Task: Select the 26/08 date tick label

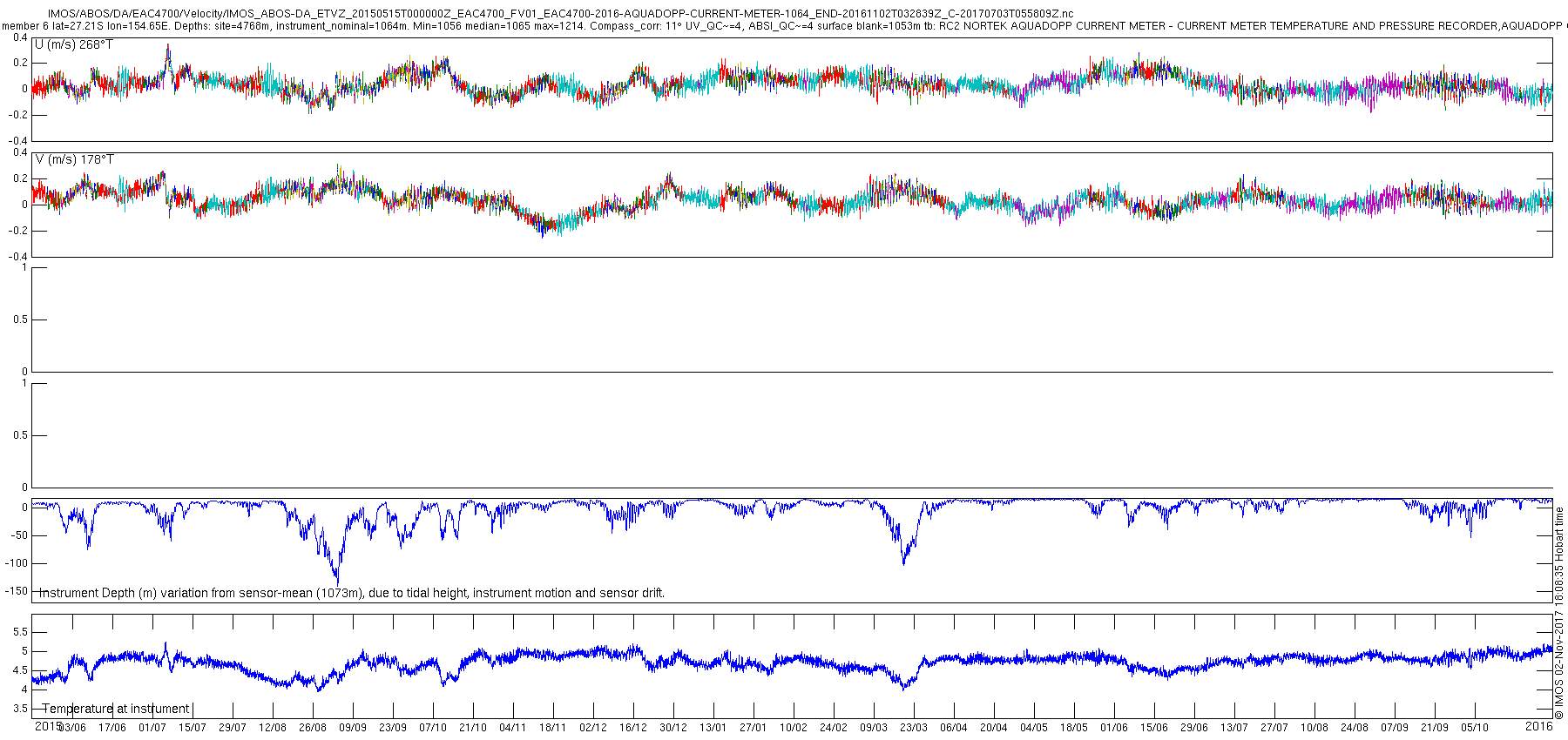Action: pyautogui.click(x=313, y=728)
